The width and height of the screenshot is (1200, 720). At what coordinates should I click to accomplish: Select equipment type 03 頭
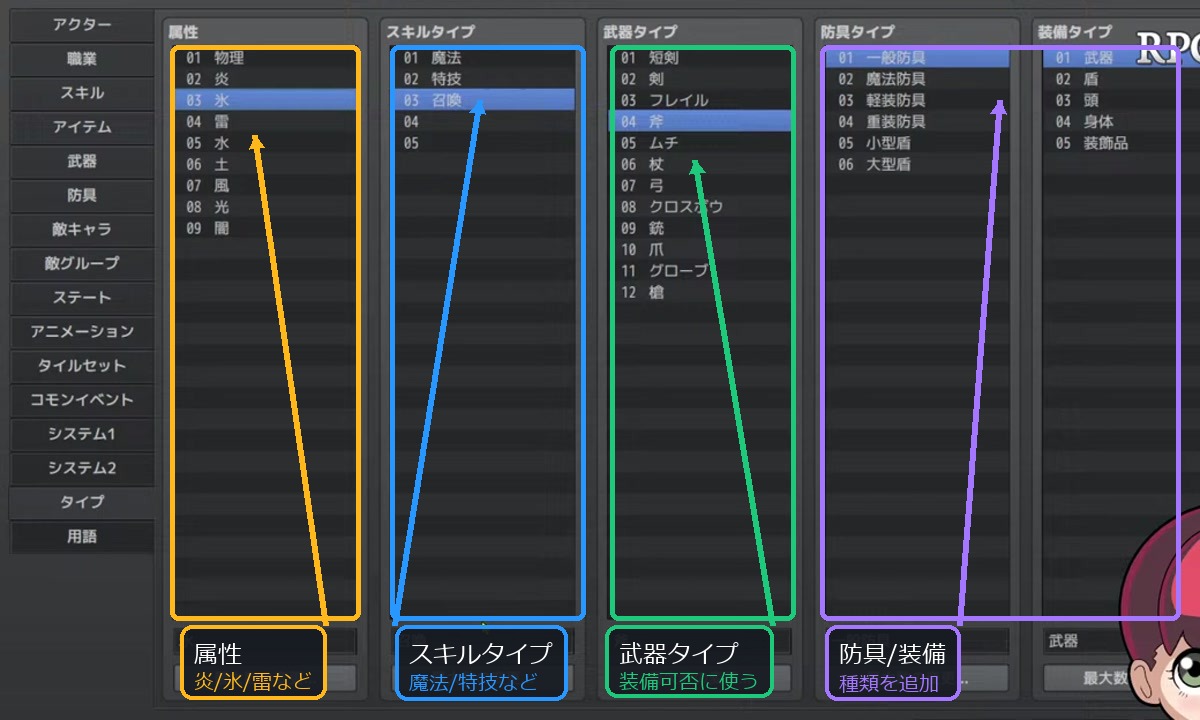pos(1122,100)
